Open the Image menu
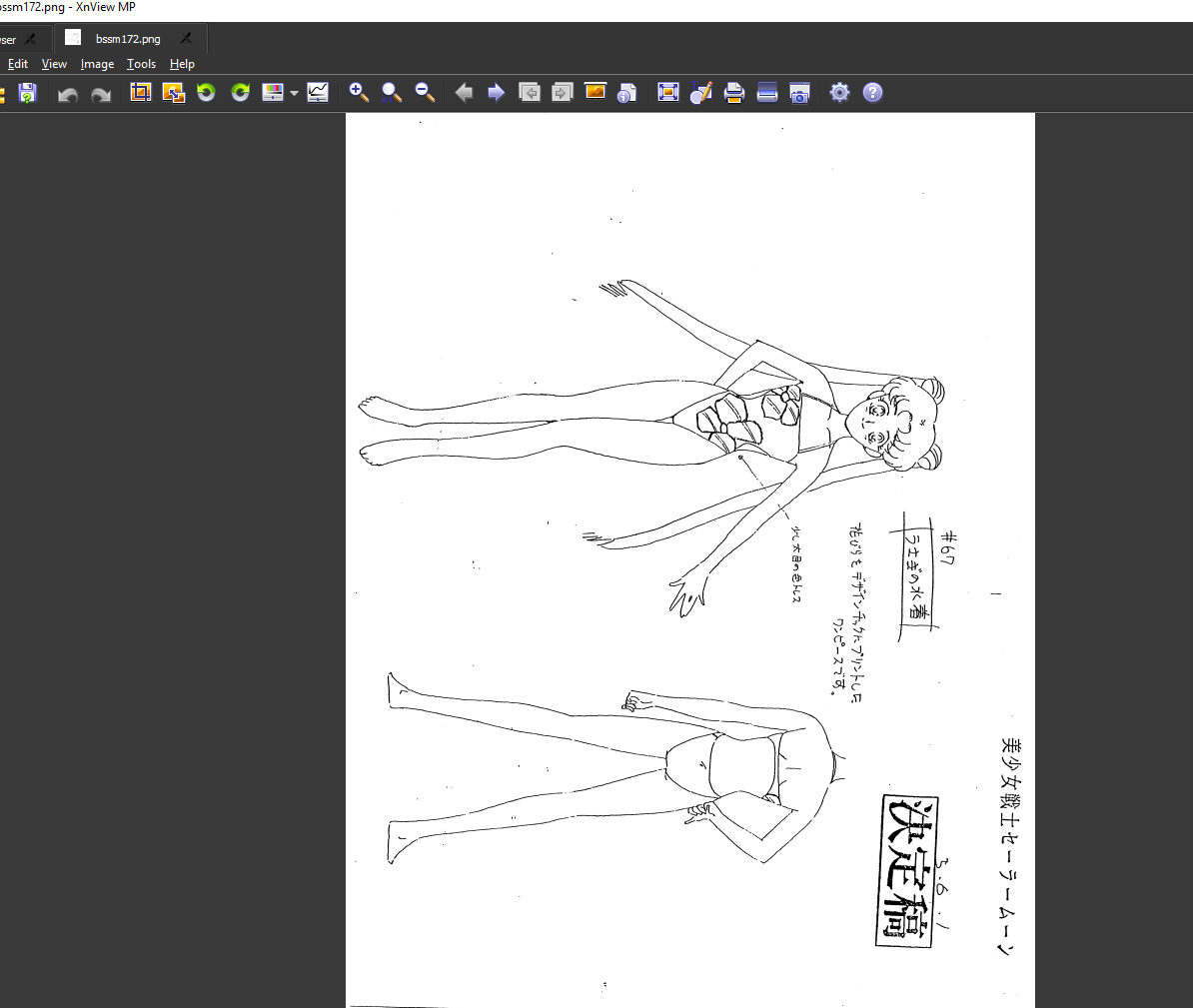Viewport: 1193px width, 1008px height. (97, 64)
